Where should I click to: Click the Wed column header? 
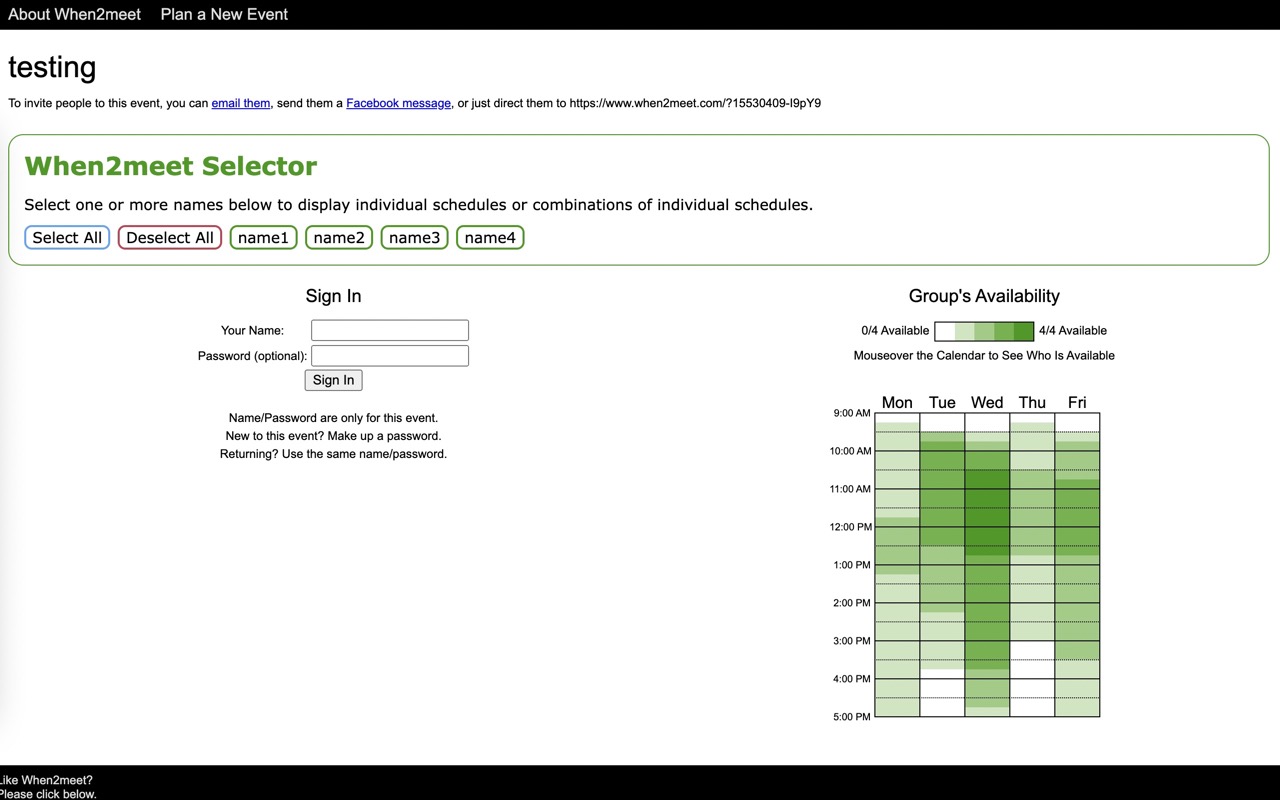[x=987, y=402]
